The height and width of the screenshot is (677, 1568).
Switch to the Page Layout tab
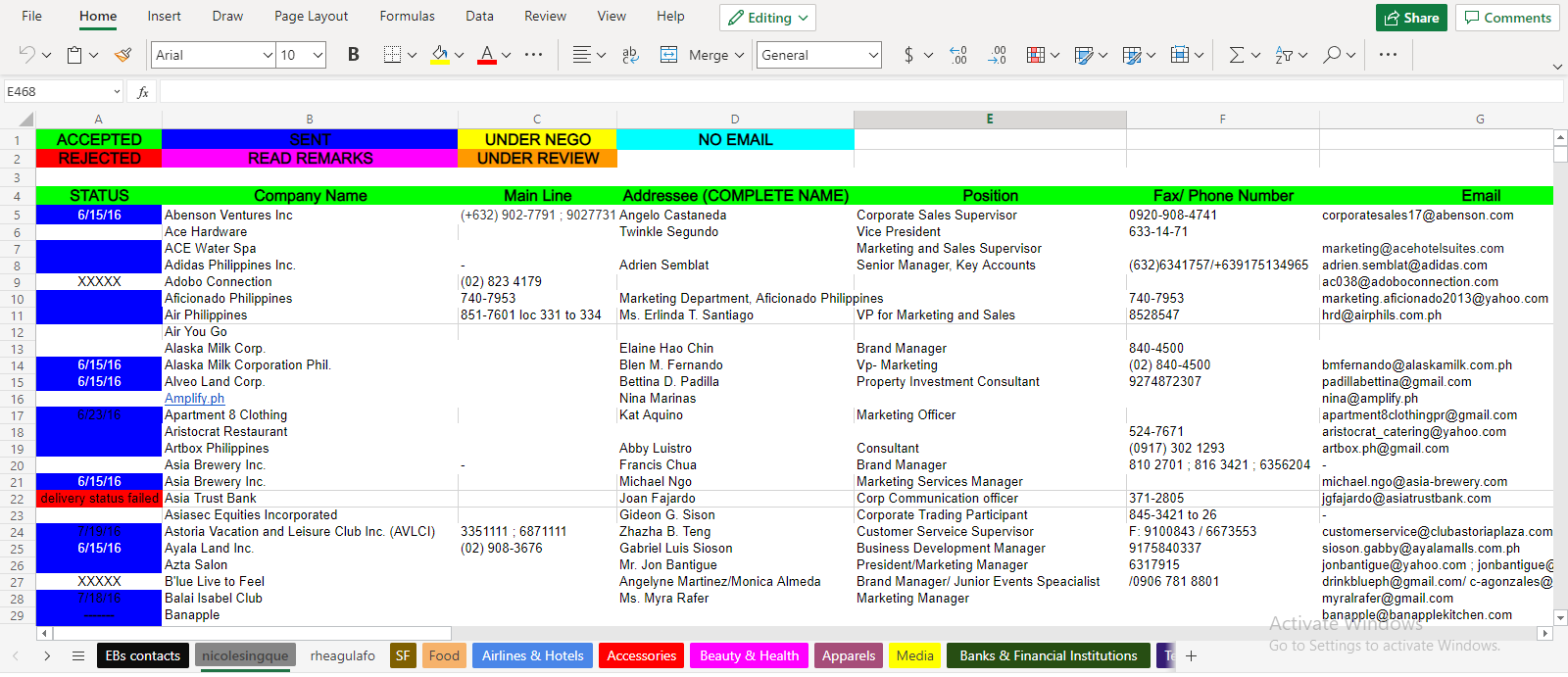click(311, 17)
